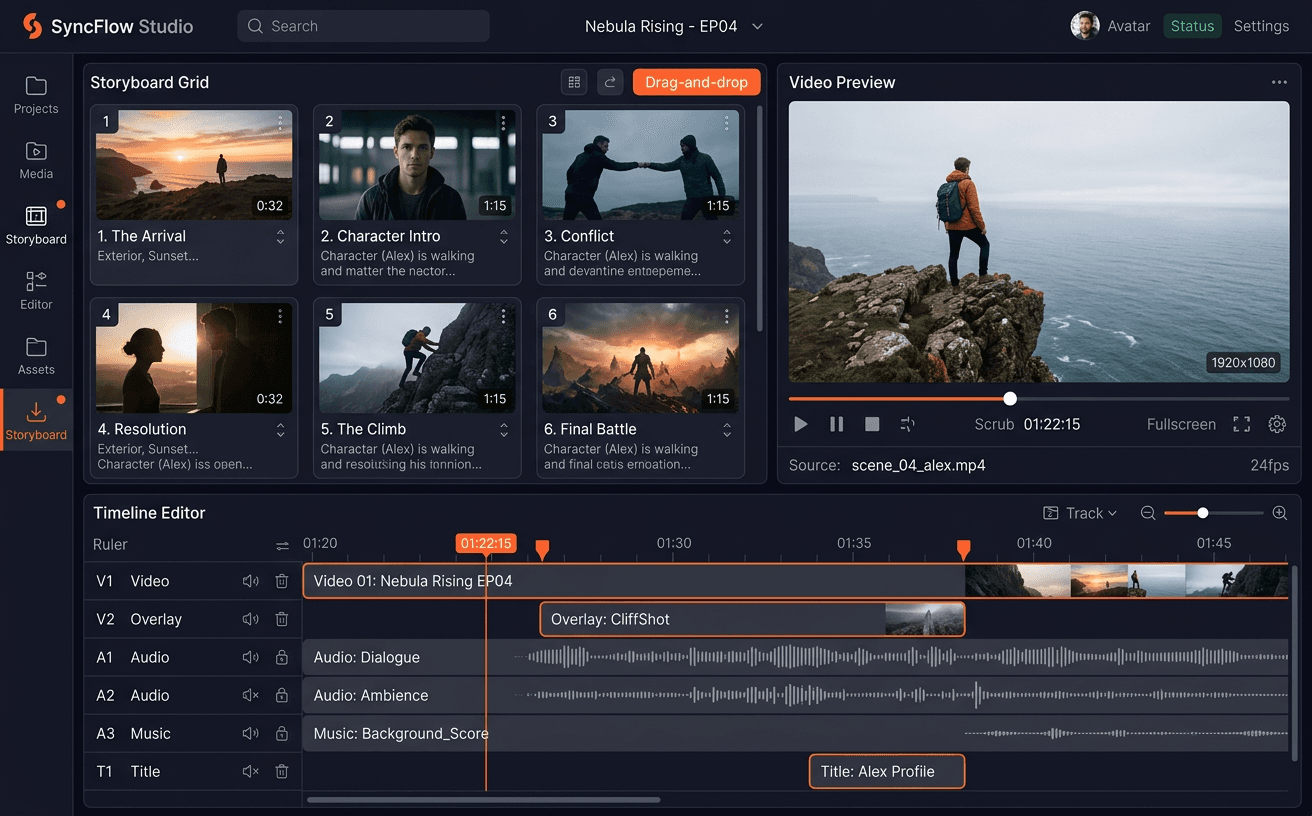Open options menu on scene 5 card
Viewport: 1312px width, 816px height.
click(x=503, y=315)
